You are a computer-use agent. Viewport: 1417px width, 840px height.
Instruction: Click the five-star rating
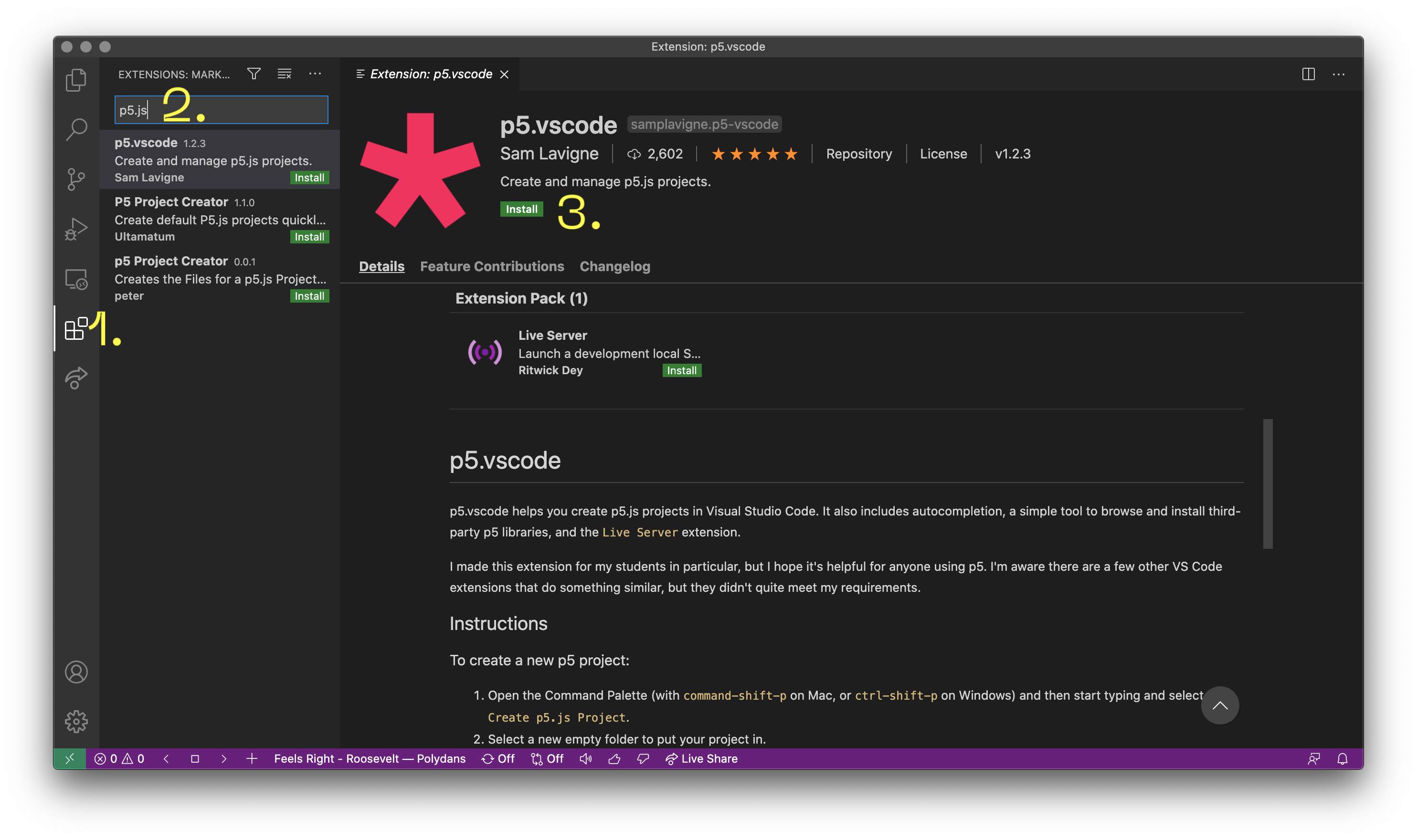tap(754, 154)
